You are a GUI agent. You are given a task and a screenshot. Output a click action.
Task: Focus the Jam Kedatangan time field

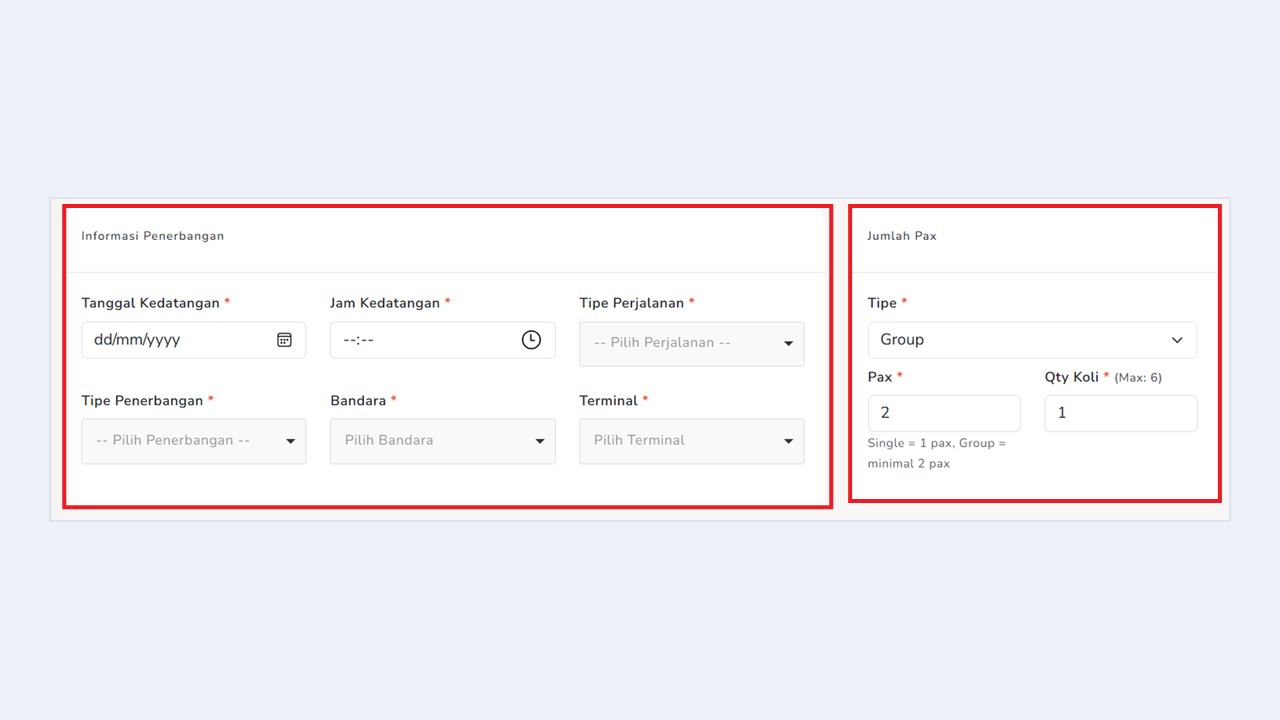[443, 340]
